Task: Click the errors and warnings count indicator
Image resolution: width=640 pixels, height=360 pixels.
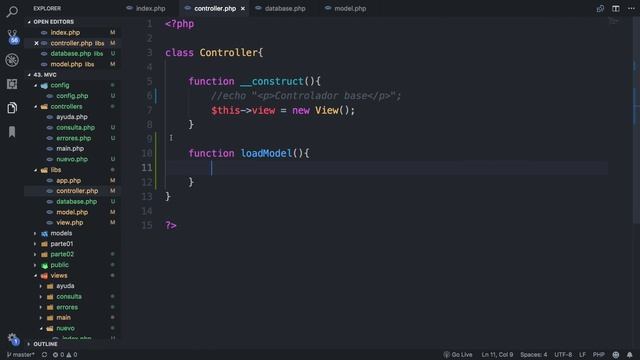Action: click(x=65, y=355)
